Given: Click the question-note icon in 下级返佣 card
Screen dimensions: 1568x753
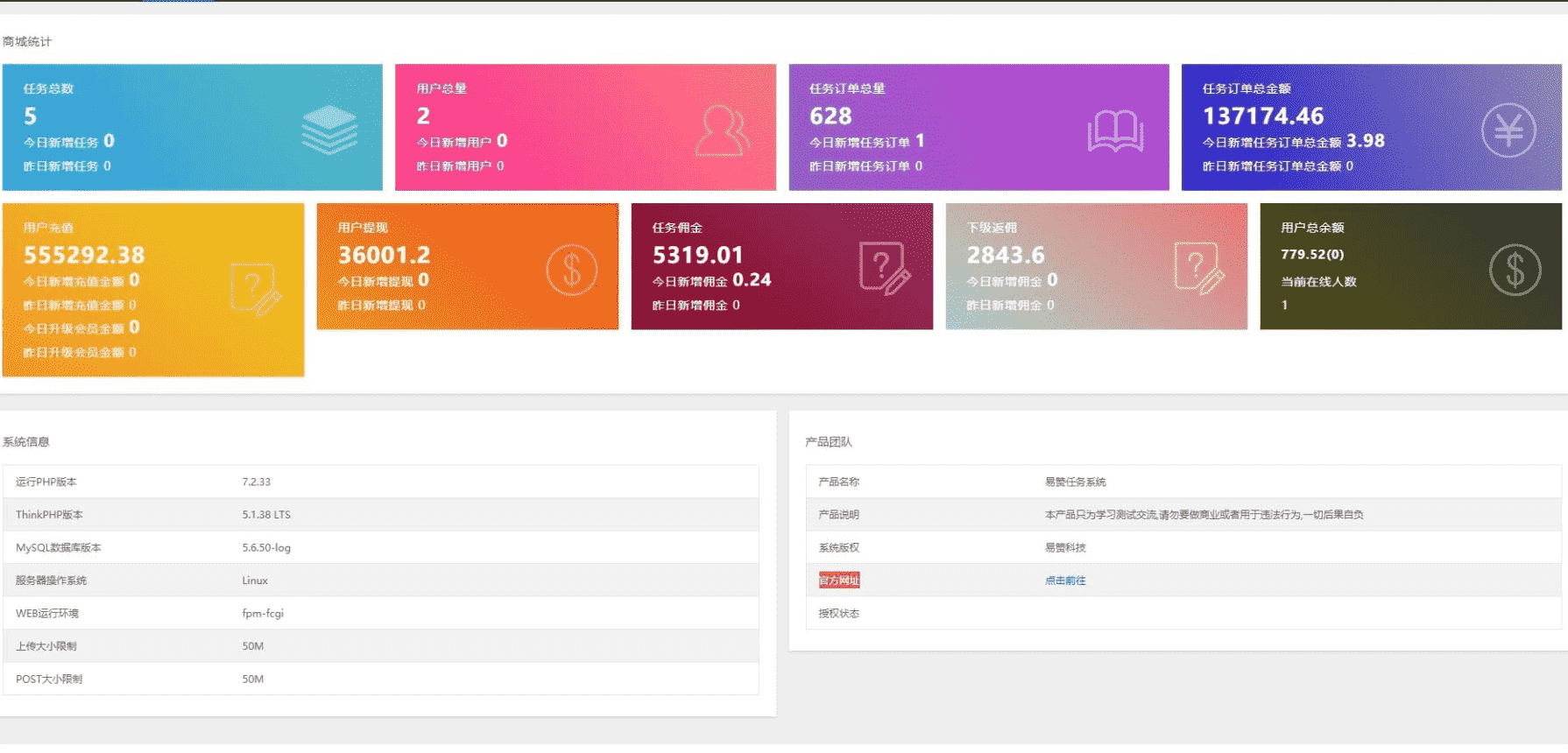Looking at the screenshot, I should (1199, 268).
